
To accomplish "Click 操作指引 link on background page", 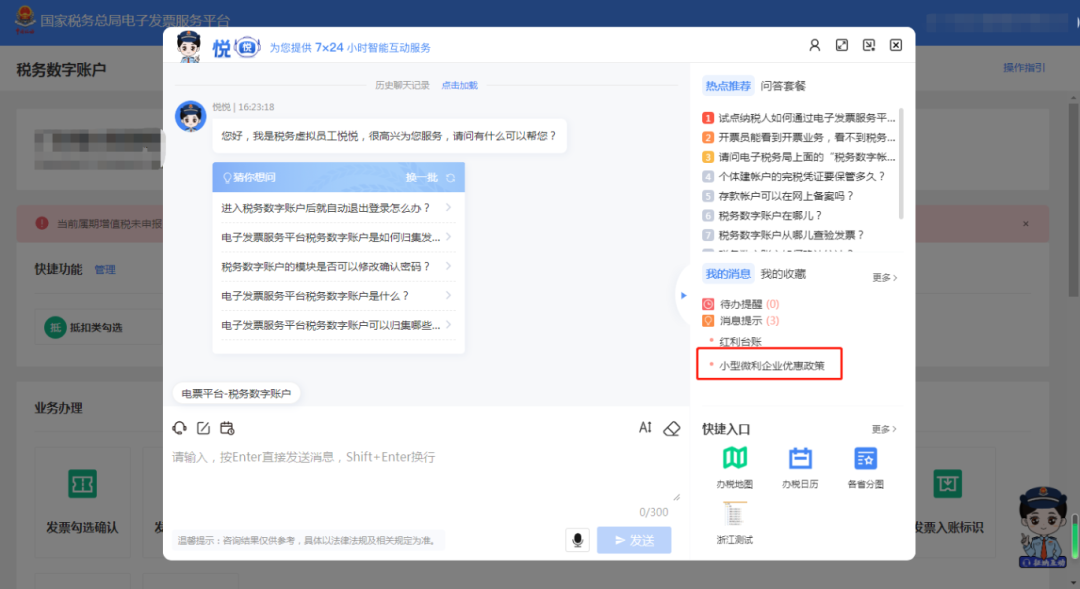I will [1024, 68].
